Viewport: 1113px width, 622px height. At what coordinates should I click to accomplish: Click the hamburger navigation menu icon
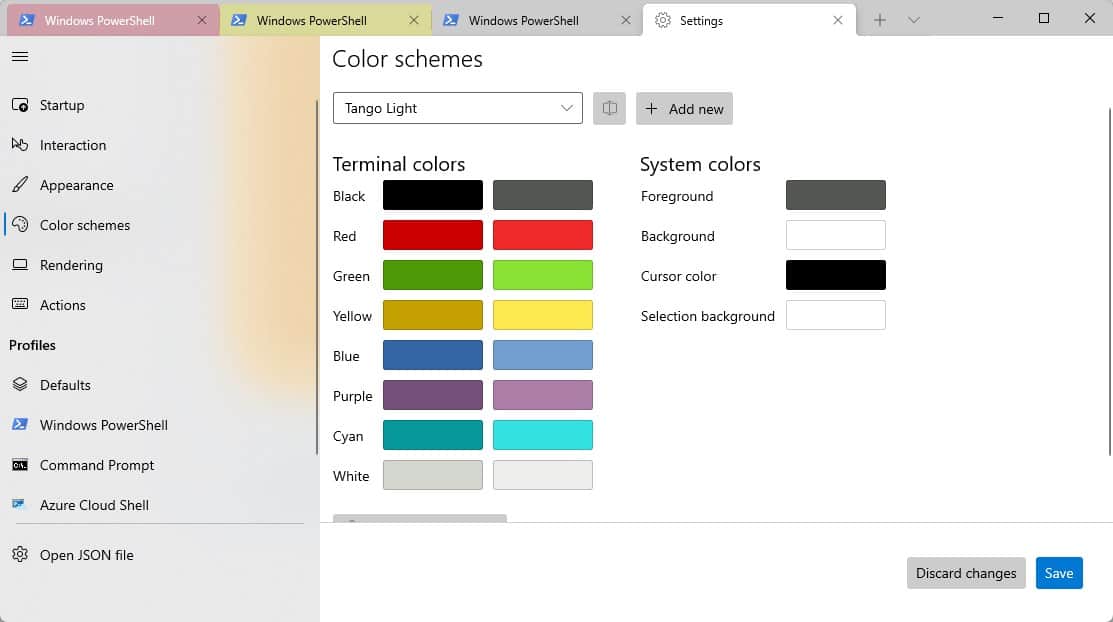point(20,57)
